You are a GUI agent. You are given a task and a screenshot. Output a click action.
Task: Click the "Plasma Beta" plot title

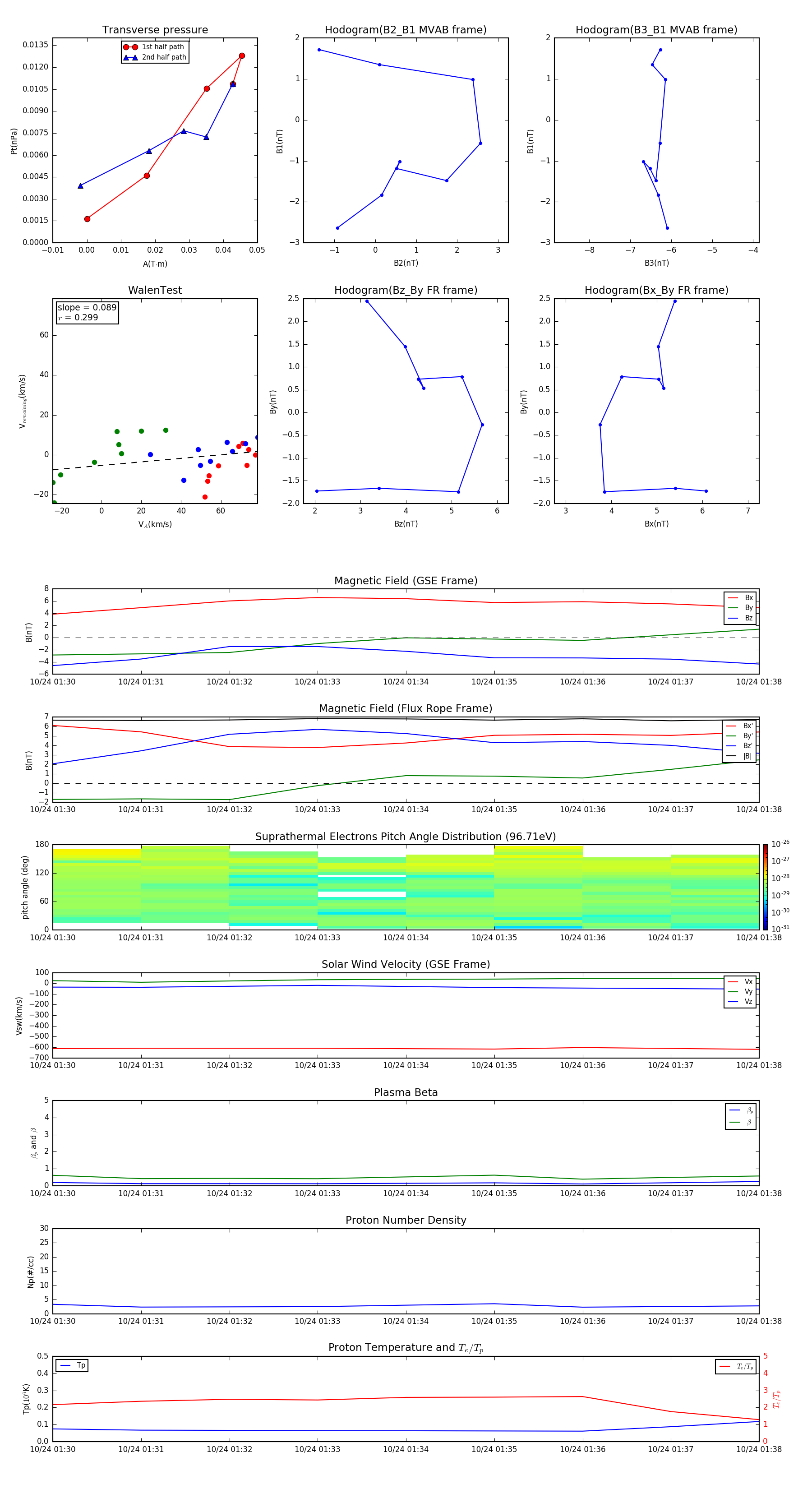(406, 1092)
